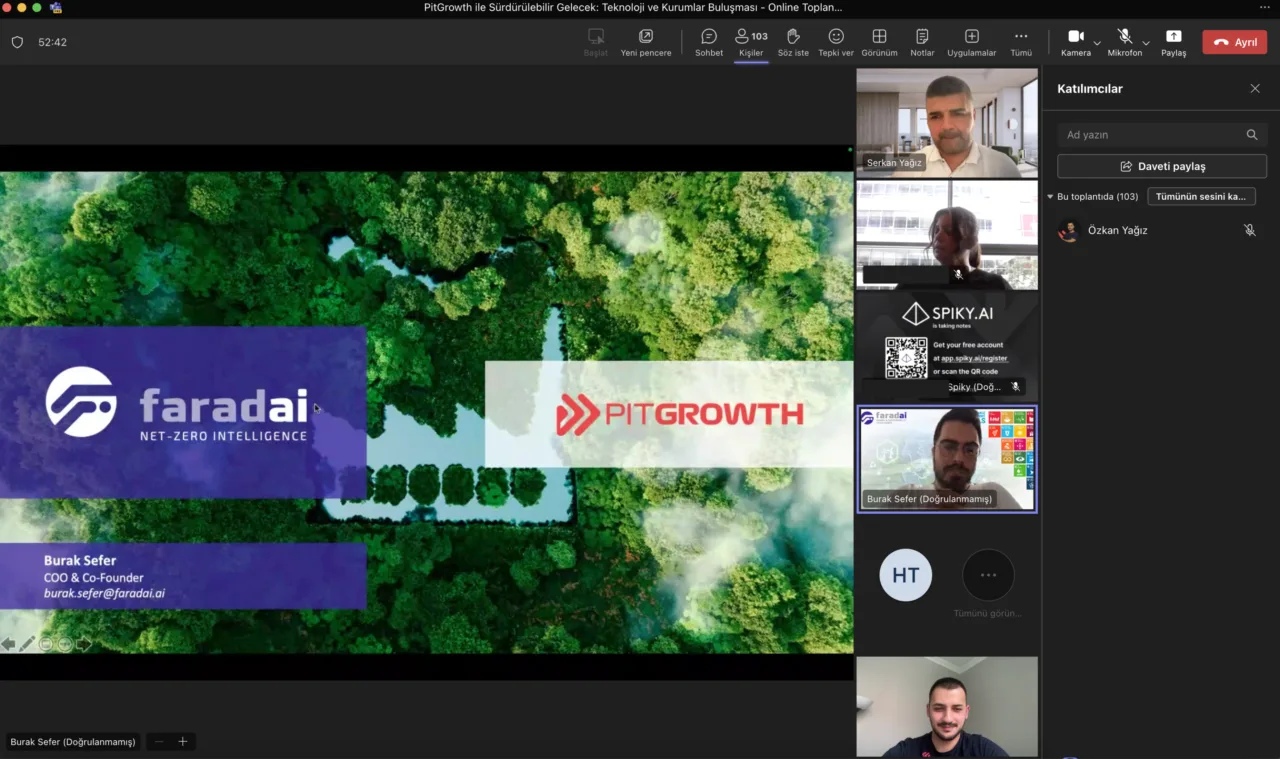Click the 52:42 meeting timer

click(x=52, y=42)
